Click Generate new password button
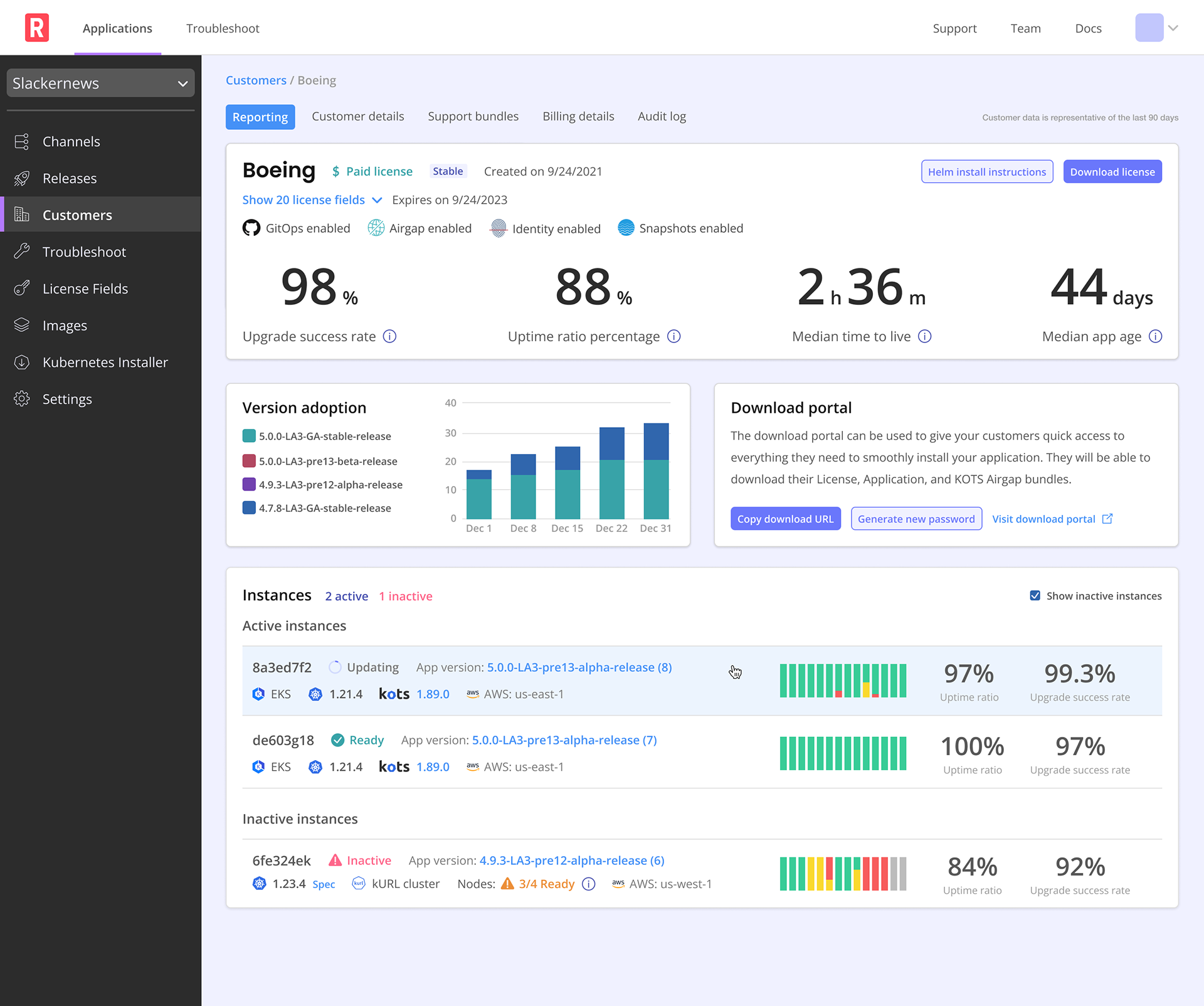This screenshot has height=1006, width=1204. pos(916,519)
